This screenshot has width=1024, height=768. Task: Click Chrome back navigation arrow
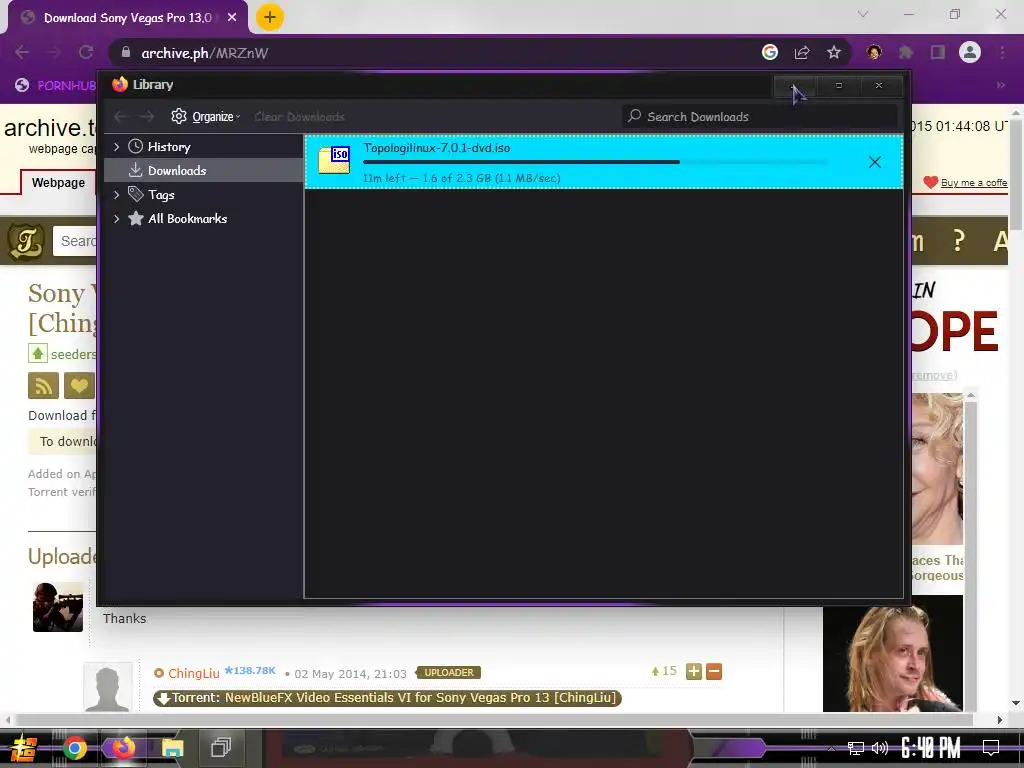coord(22,53)
